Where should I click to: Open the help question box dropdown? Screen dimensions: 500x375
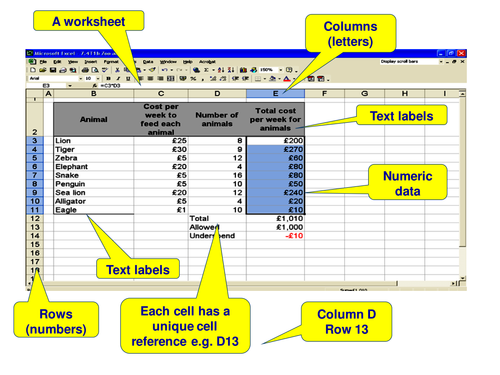pyautogui.click(x=441, y=62)
